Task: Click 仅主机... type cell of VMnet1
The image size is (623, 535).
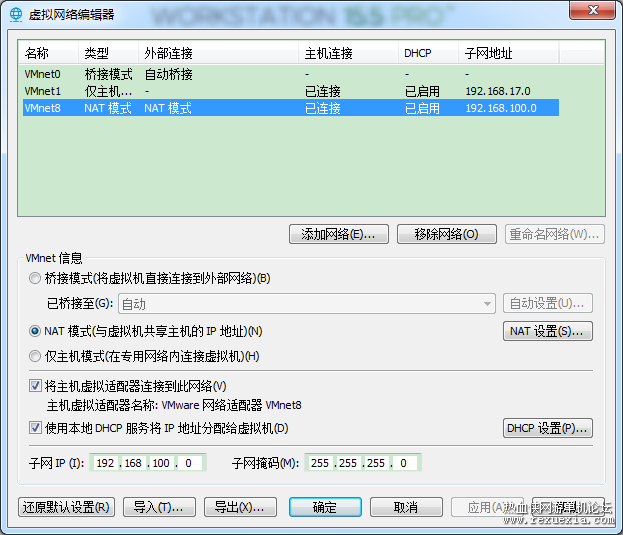Action: 108,91
